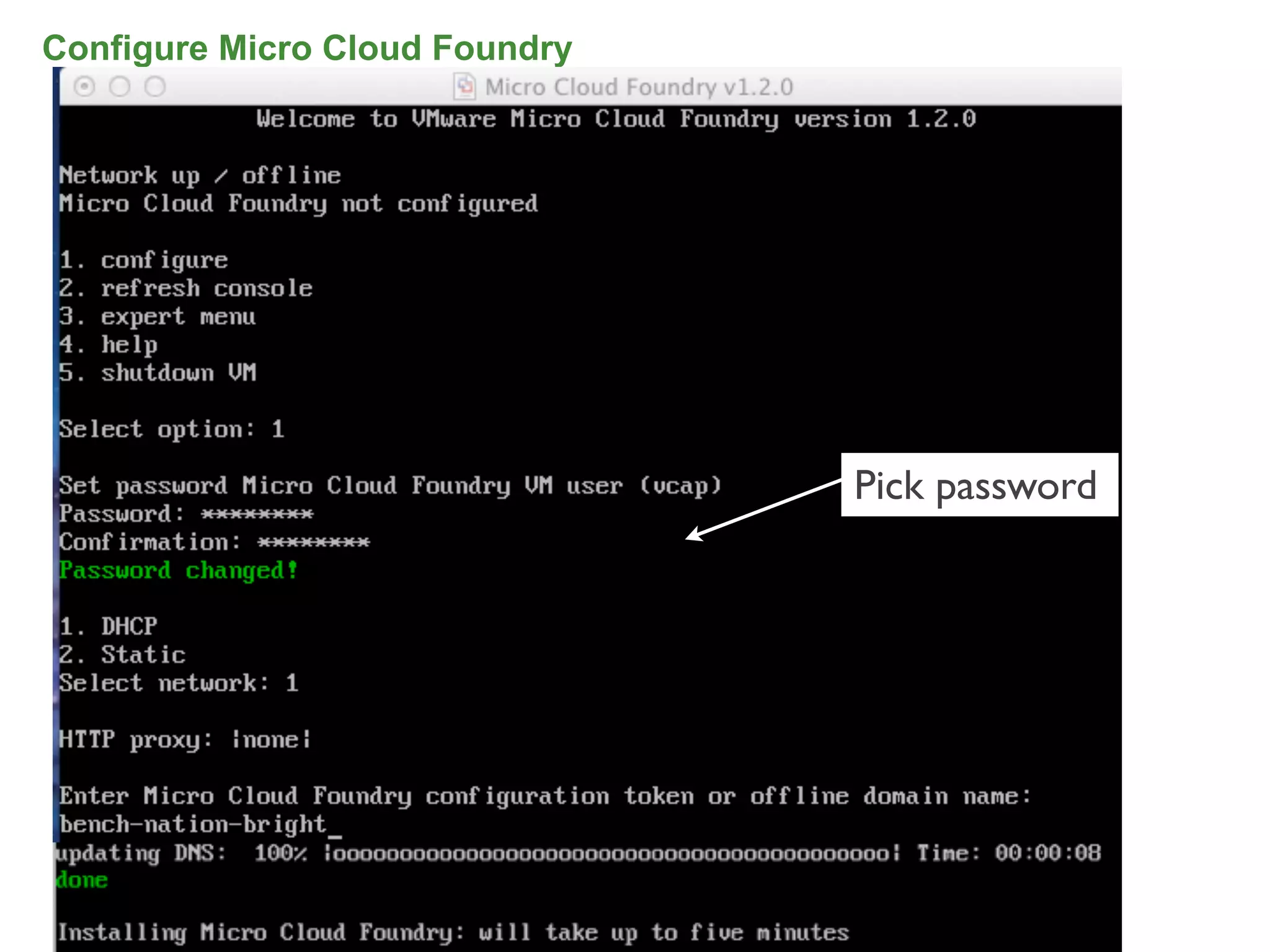Click the '1. DHCP' network option
Image resolution: width=1270 pixels, height=952 pixels.
(x=108, y=627)
